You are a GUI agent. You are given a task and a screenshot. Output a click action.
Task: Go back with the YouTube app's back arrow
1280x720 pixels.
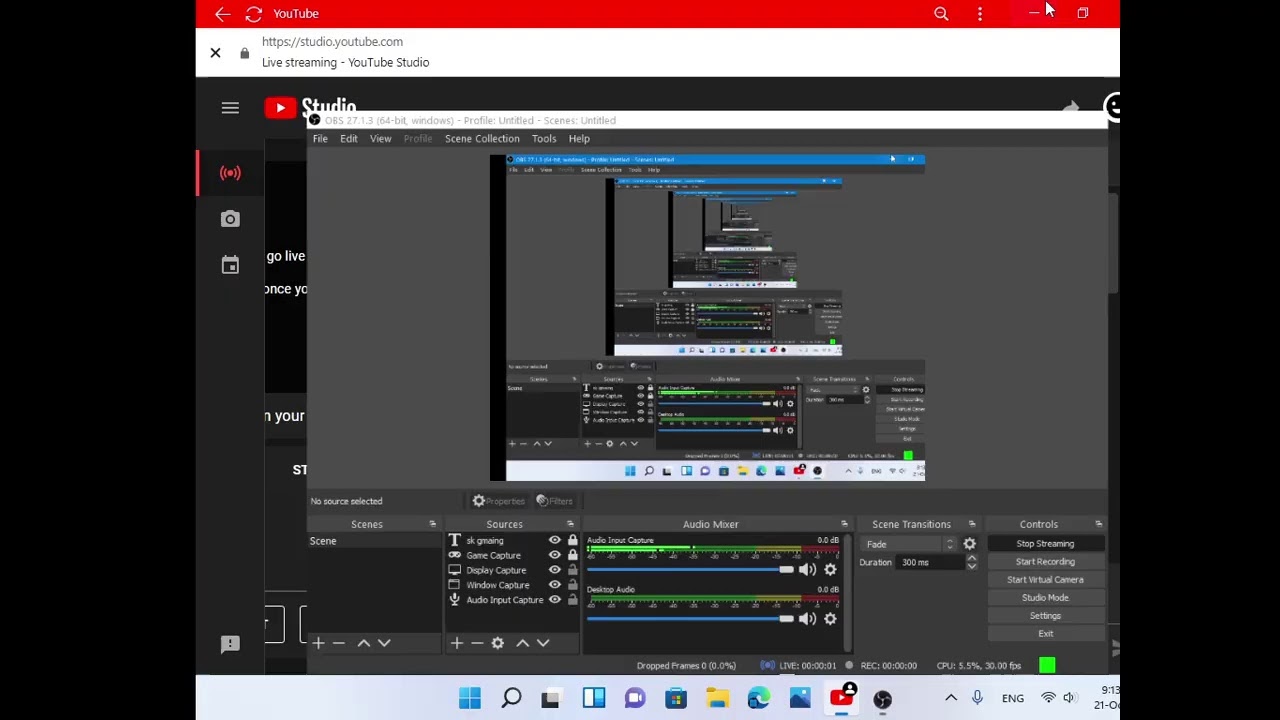click(x=222, y=14)
